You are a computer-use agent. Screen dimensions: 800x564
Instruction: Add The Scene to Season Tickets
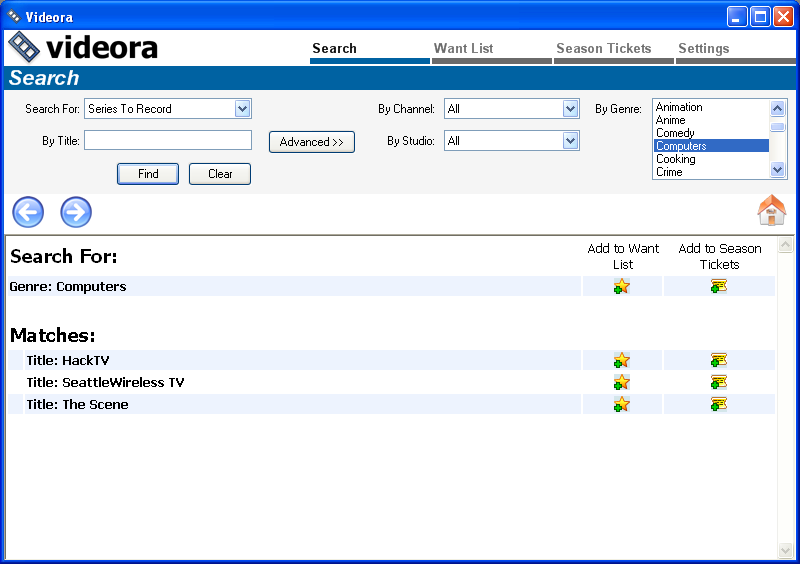pyautogui.click(x=718, y=404)
